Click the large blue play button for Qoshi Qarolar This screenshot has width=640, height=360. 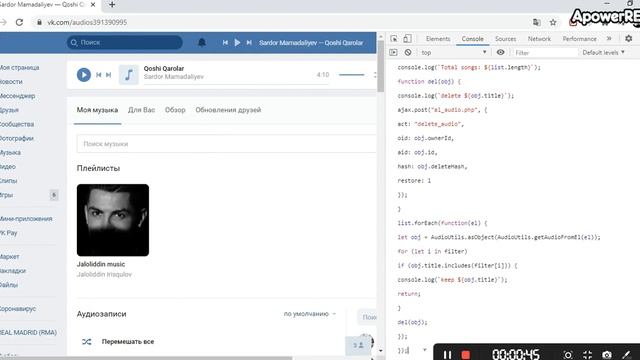[84, 75]
